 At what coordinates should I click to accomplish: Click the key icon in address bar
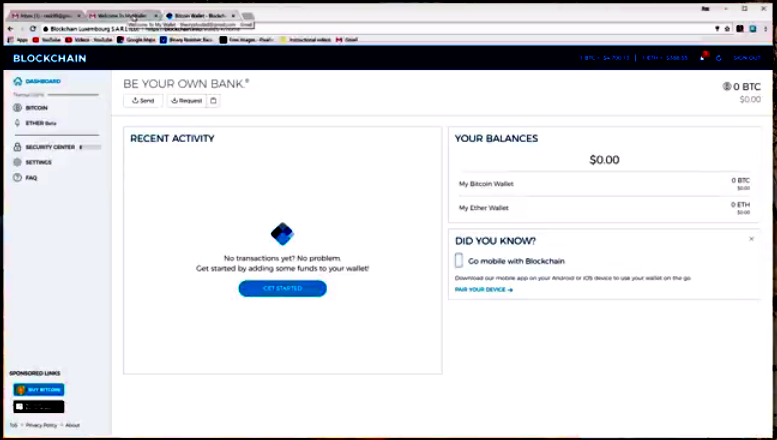coord(717,29)
